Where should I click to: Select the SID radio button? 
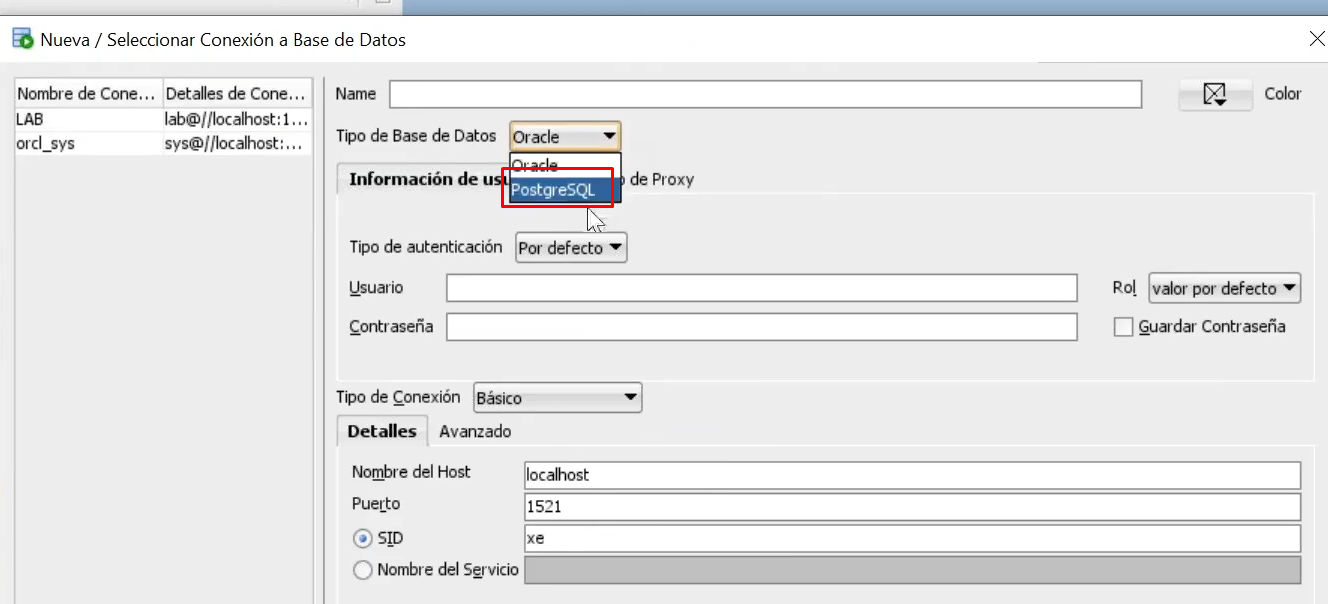tap(362, 537)
